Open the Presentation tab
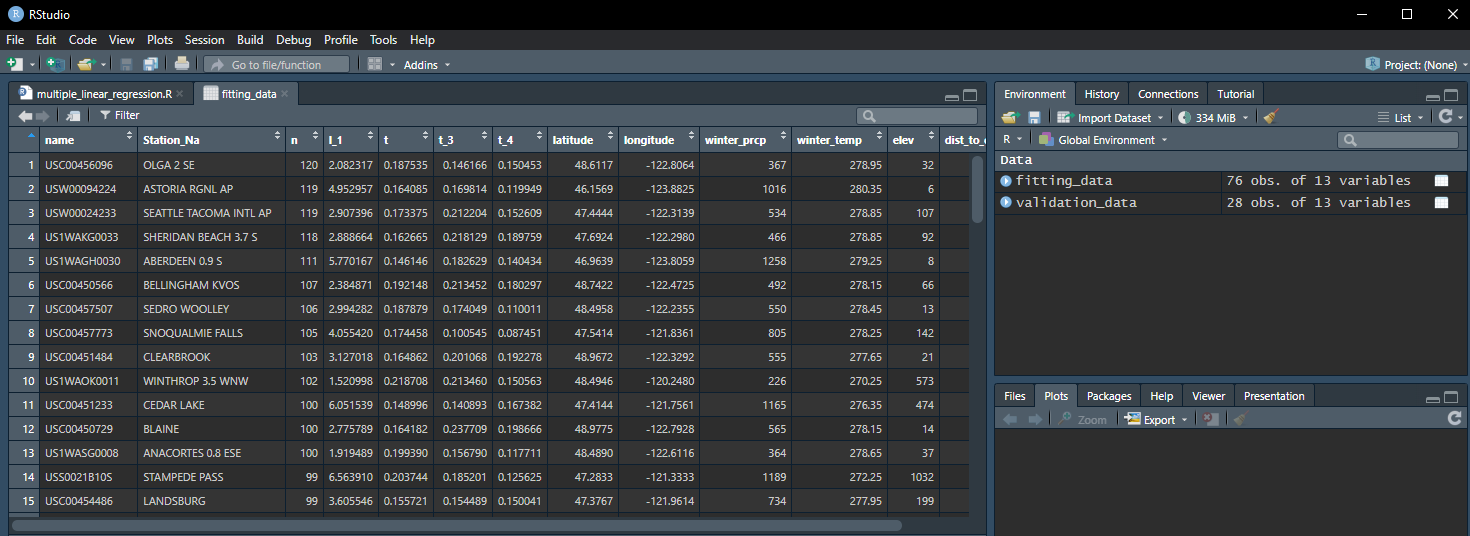 pyautogui.click(x=1274, y=396)
